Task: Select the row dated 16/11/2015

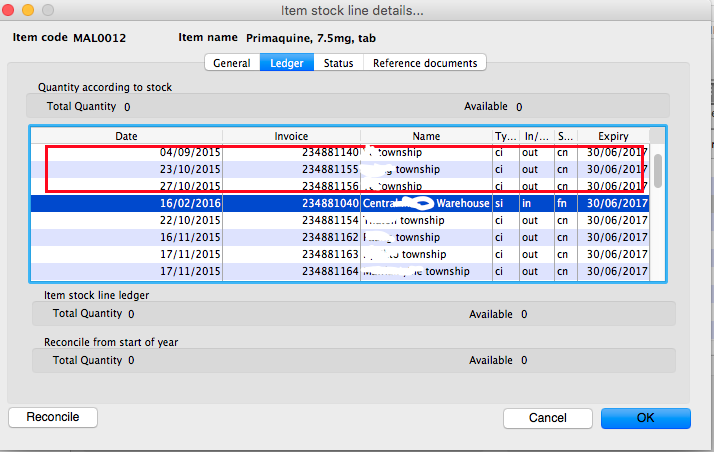Action: click(190, 237)
